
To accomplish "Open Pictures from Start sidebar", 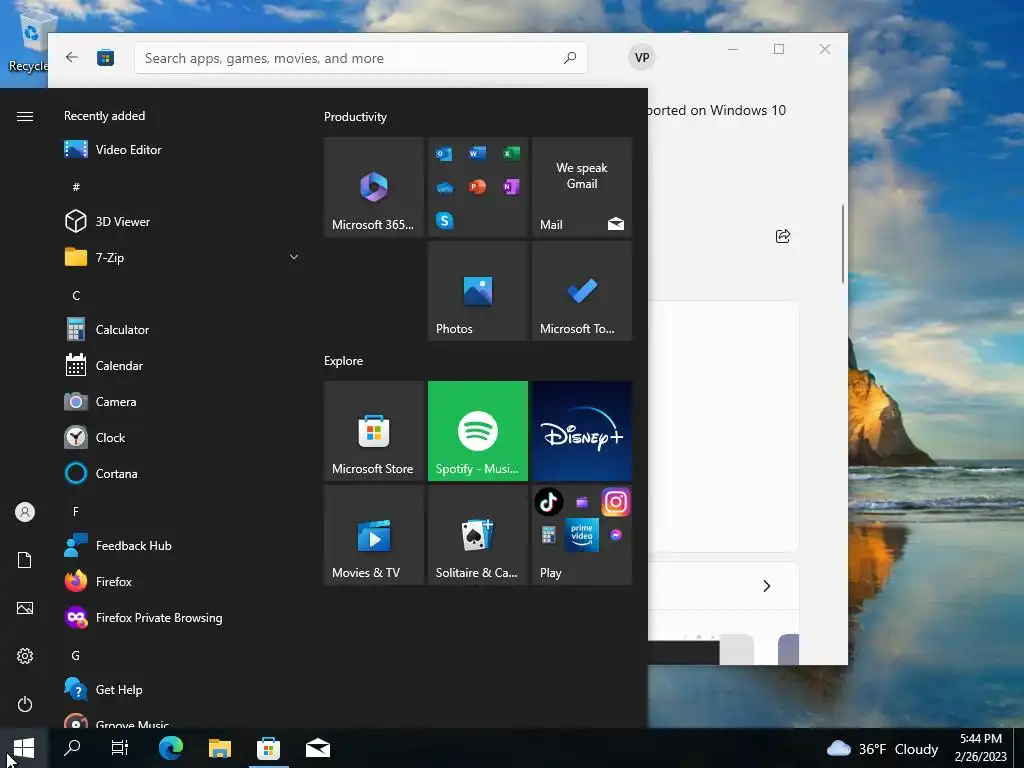I will 25,608.
